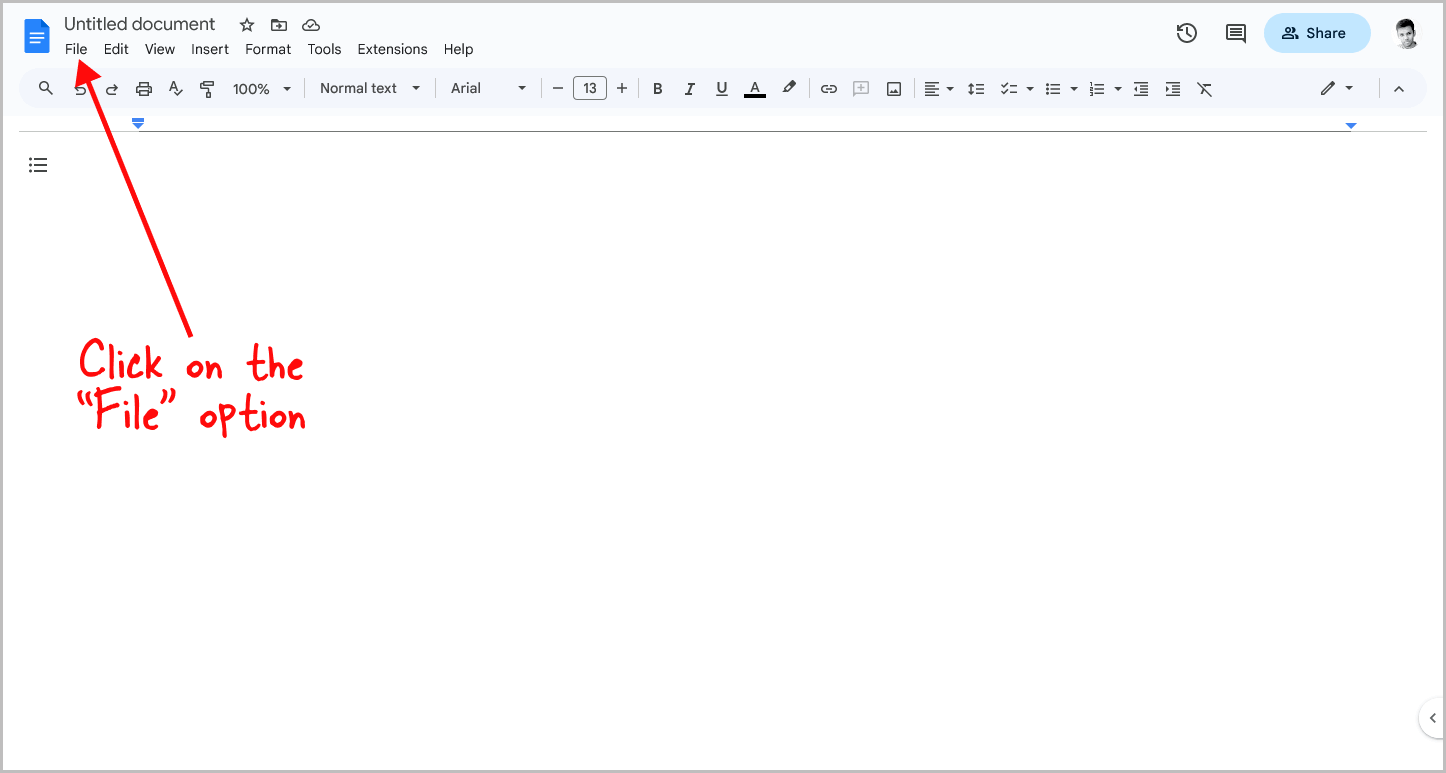The image size is (1446, 773).
Task: Expand the line spacing options
Action: pos(976,88)
